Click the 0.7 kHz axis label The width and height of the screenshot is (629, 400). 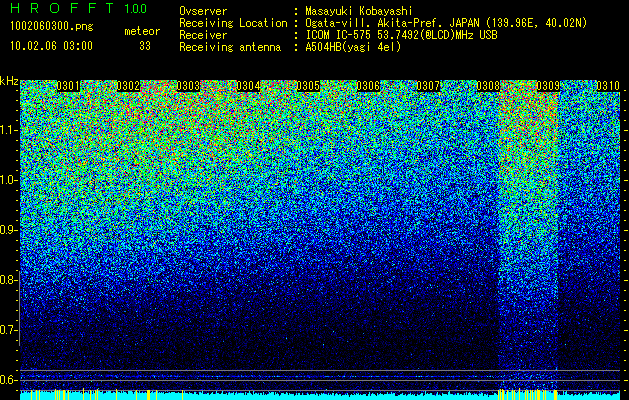9,330
